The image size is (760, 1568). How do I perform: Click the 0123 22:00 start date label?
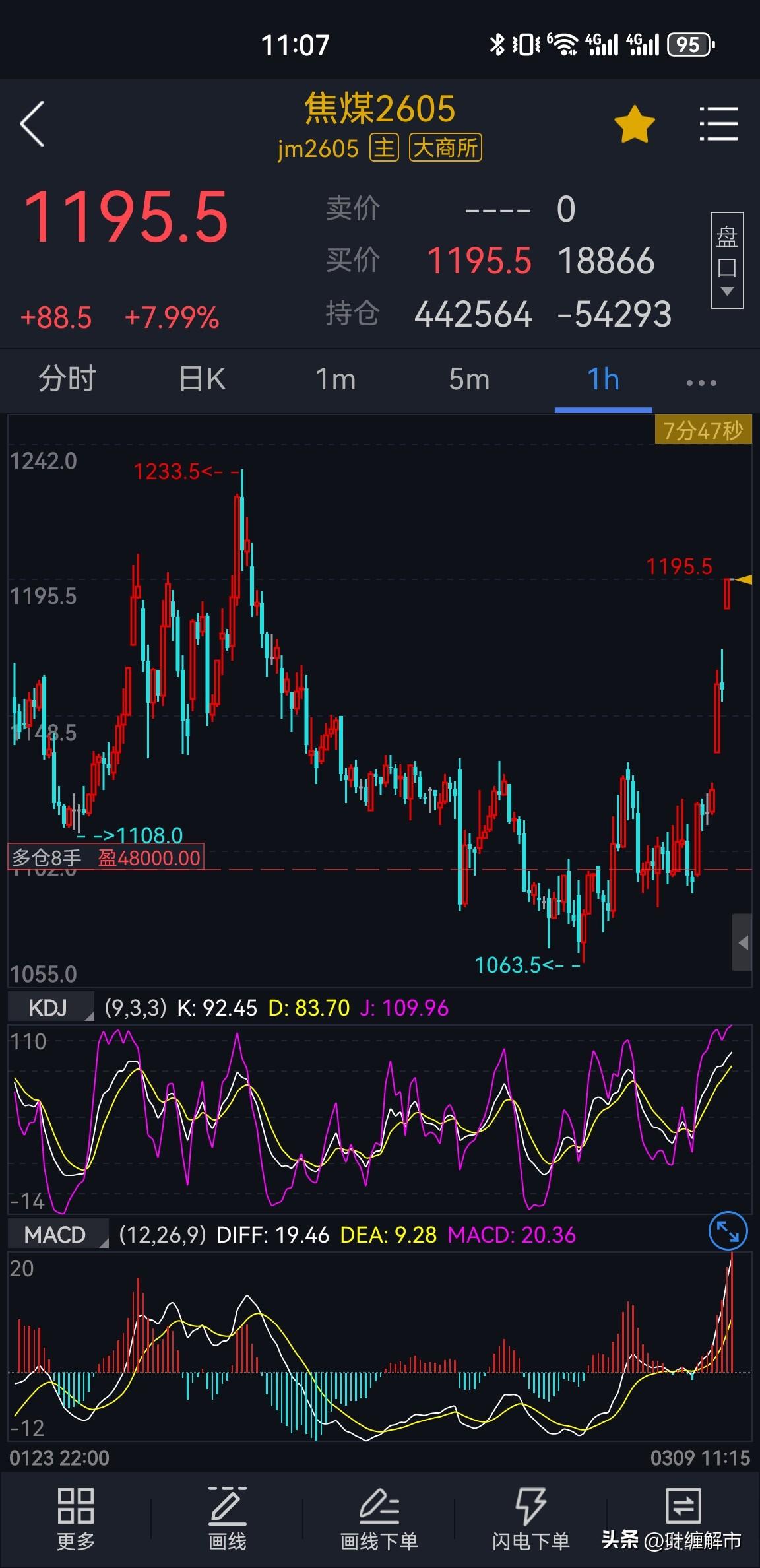point(59,1458)
